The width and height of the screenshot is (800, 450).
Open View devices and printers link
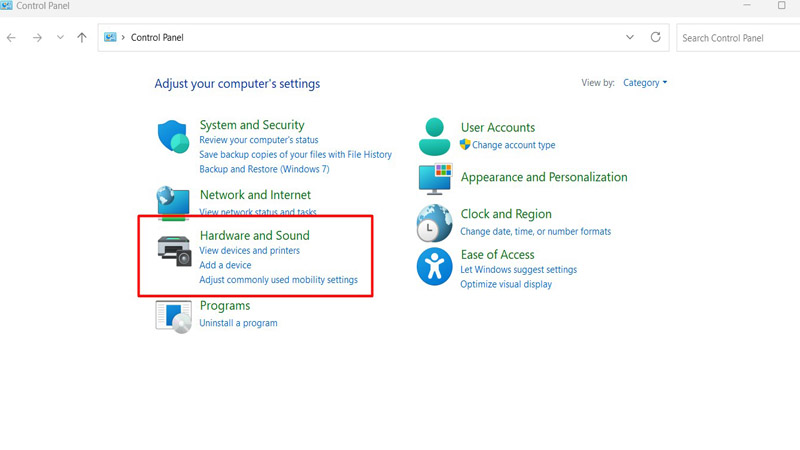pos(249,251)
